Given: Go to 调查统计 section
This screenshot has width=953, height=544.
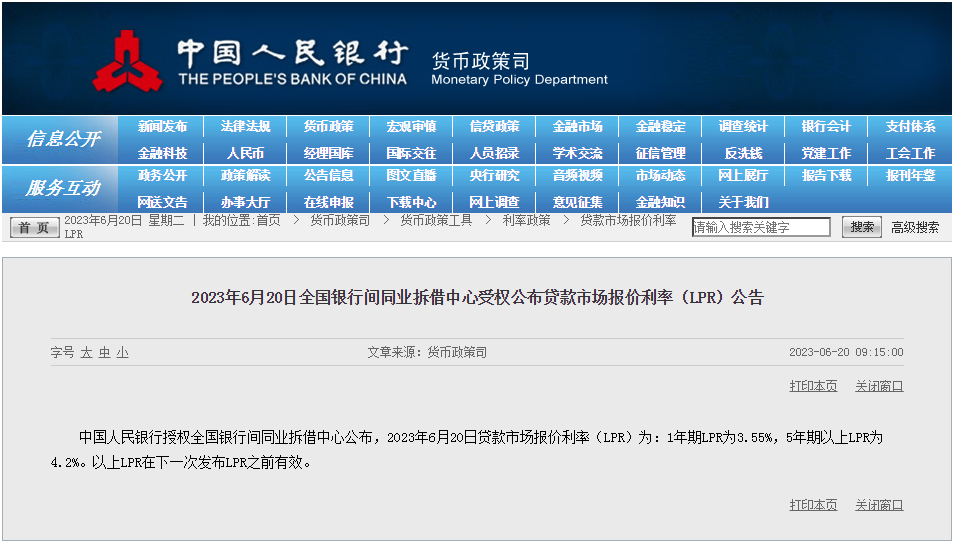Looking at the screenshot, I should tap(743, 126).
